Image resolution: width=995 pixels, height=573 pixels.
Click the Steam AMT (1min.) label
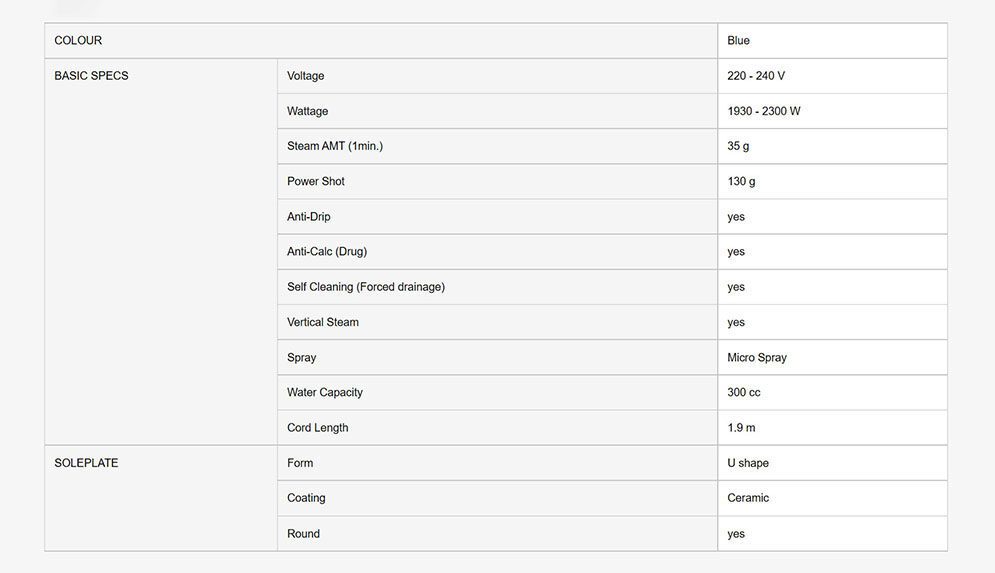(x=334, y=146)
